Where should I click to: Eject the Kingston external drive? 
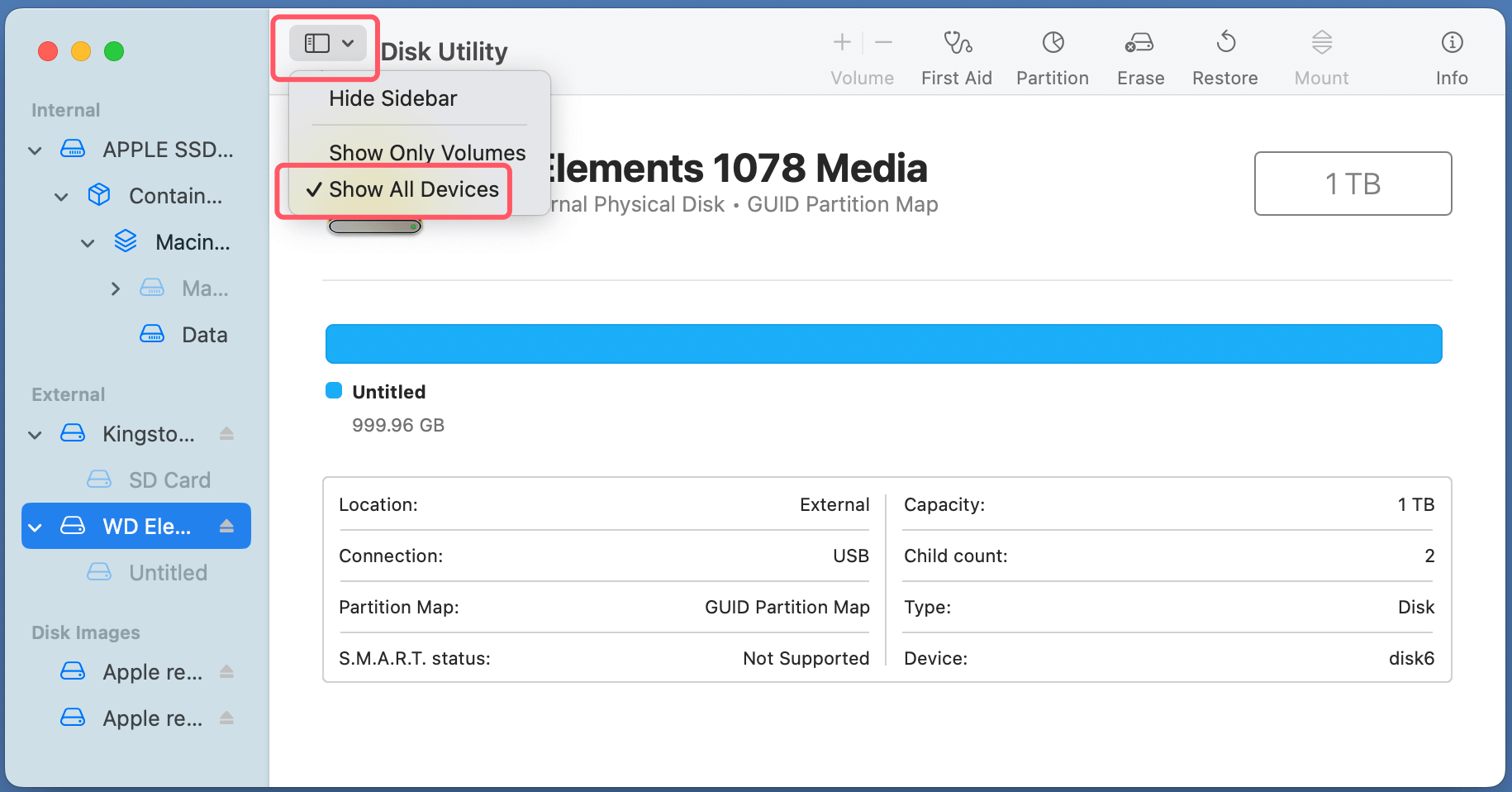(x=226, y=434)
